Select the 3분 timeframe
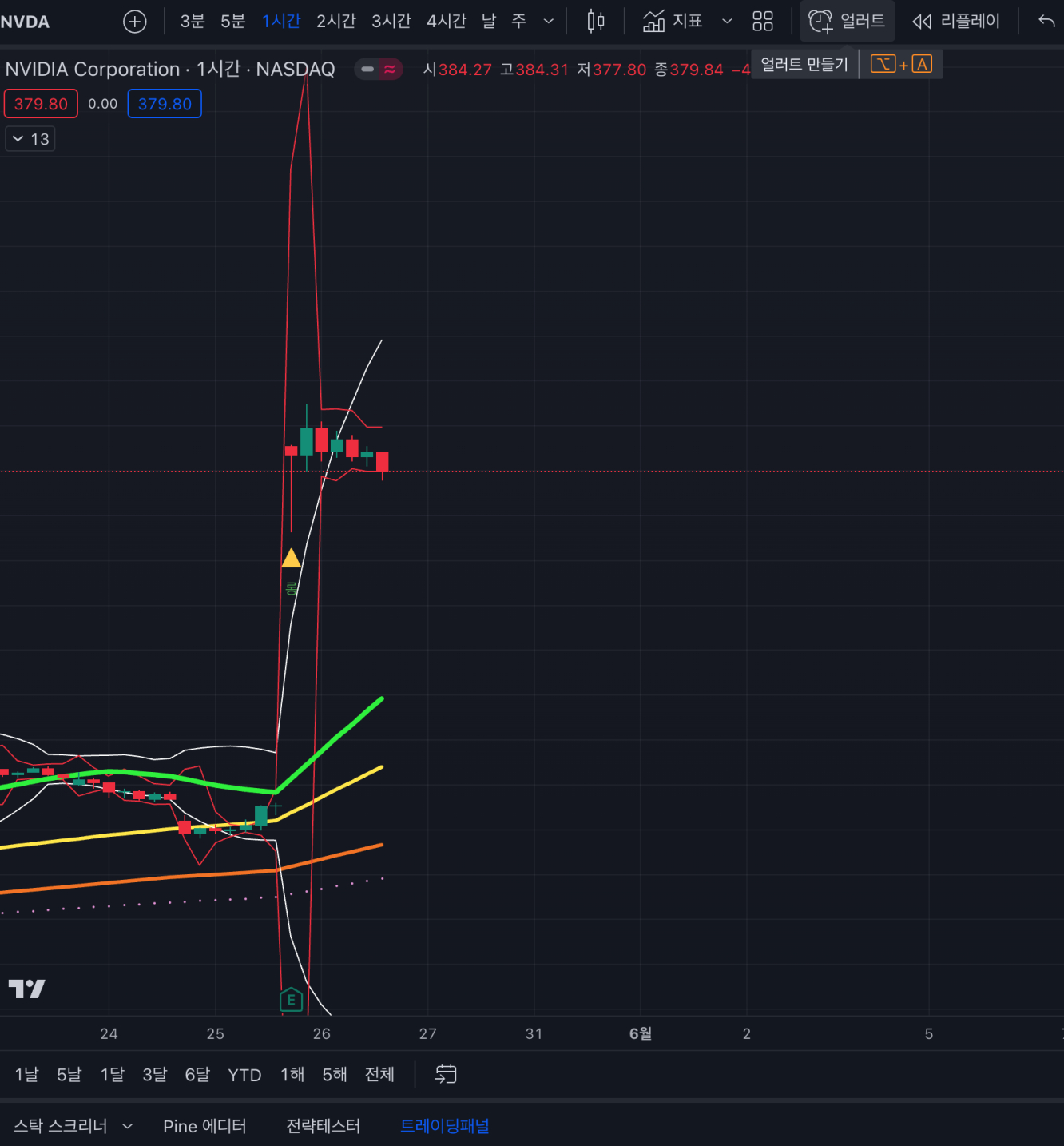Image resolution: width=1064 pixels, height=1146 pixels. coord(192,22)
